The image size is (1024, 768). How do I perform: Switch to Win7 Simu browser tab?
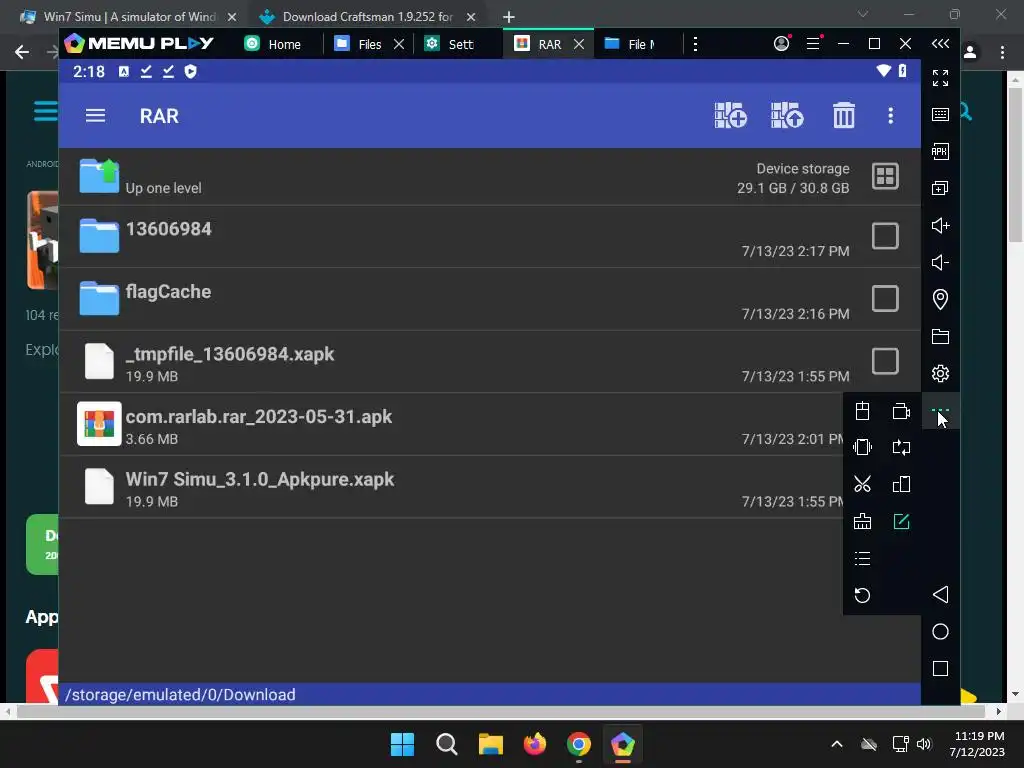(128, 16)
